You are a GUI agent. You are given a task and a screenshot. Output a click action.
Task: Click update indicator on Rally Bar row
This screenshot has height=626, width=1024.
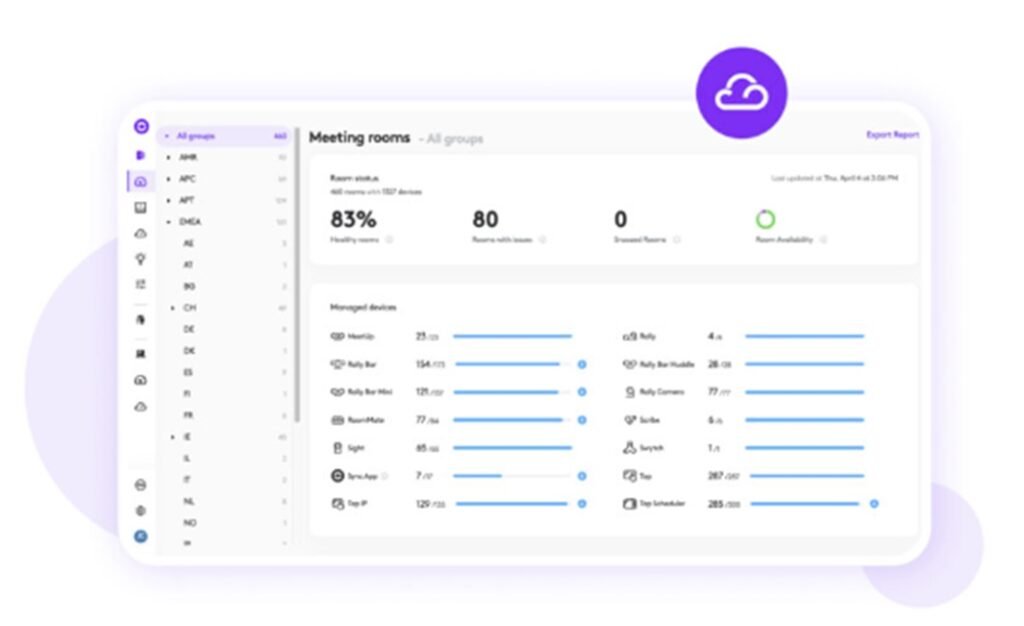coord(582,364)
